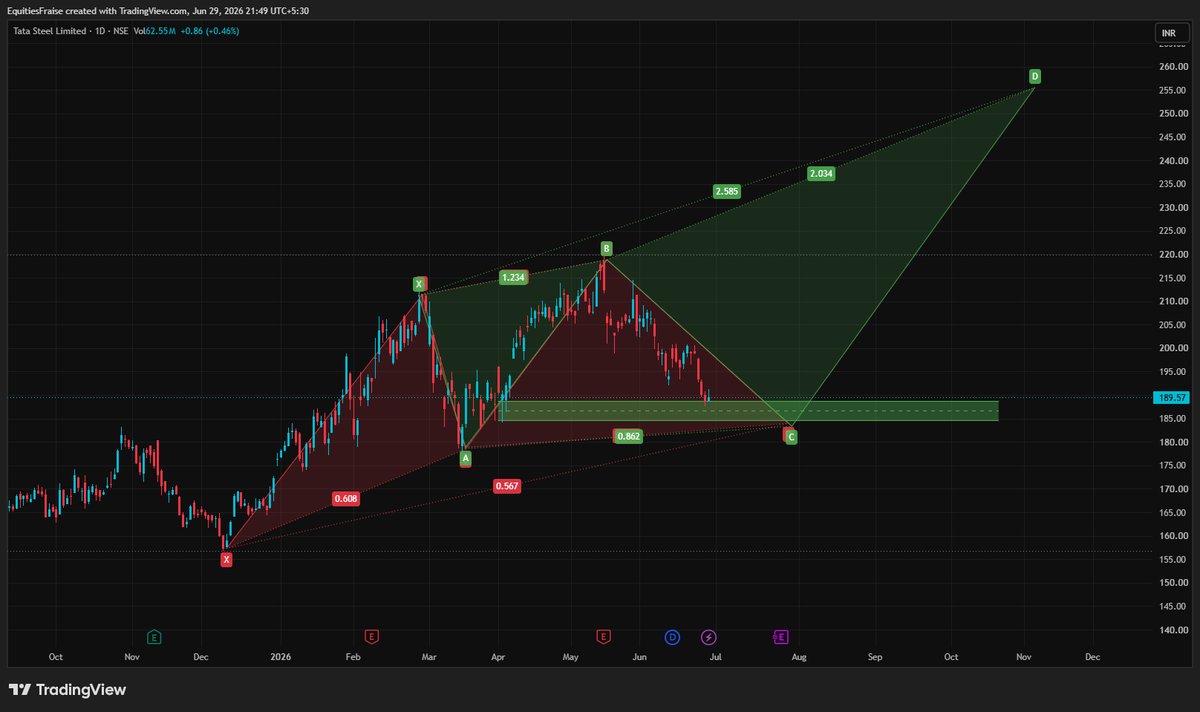Click the red earnings E marker near Feb
The height and width of the screenshot is (712, 1200).
coord(371,636)
